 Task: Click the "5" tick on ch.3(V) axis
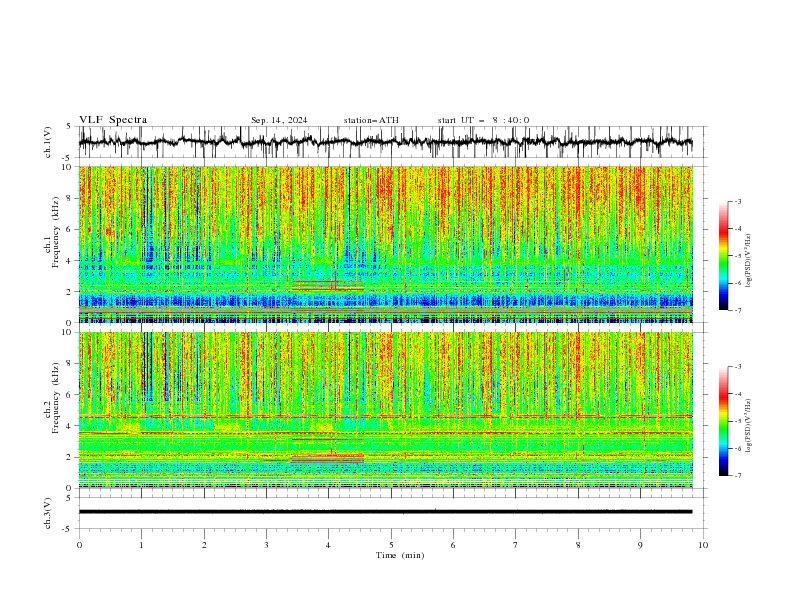pos(70,497)
